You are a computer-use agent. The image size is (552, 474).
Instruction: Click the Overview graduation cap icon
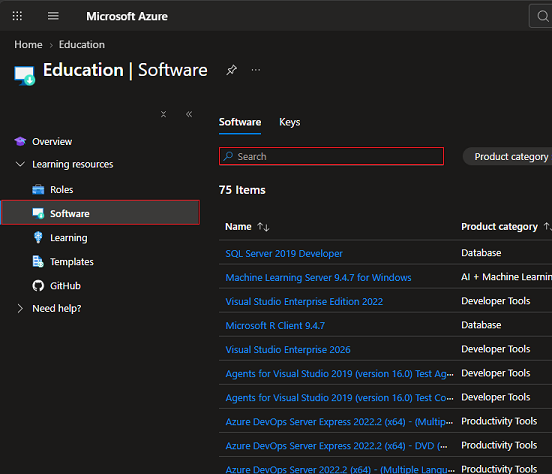click(x=20, y=141)
